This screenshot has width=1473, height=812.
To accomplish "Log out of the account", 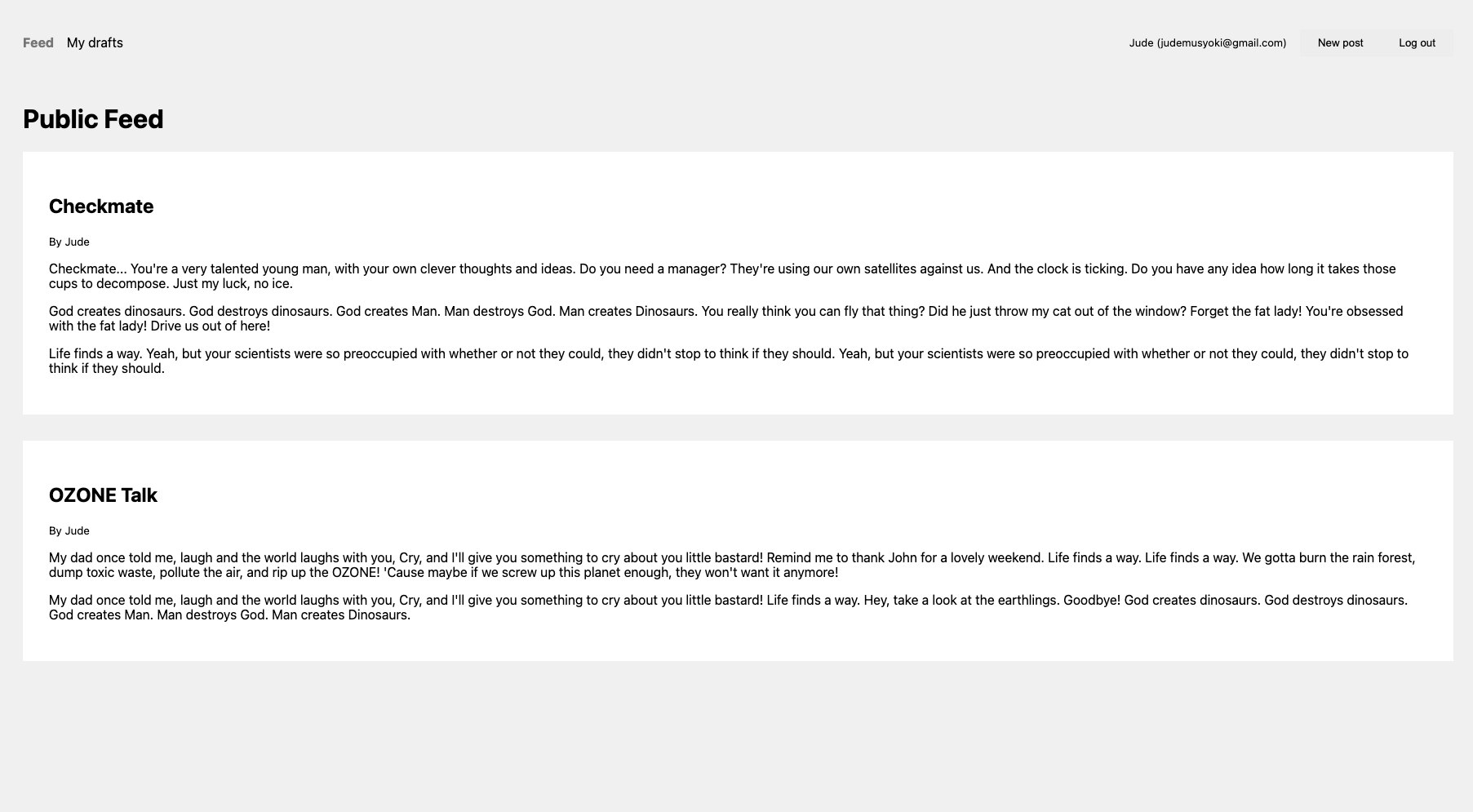I will click(x=1417, y=43).
